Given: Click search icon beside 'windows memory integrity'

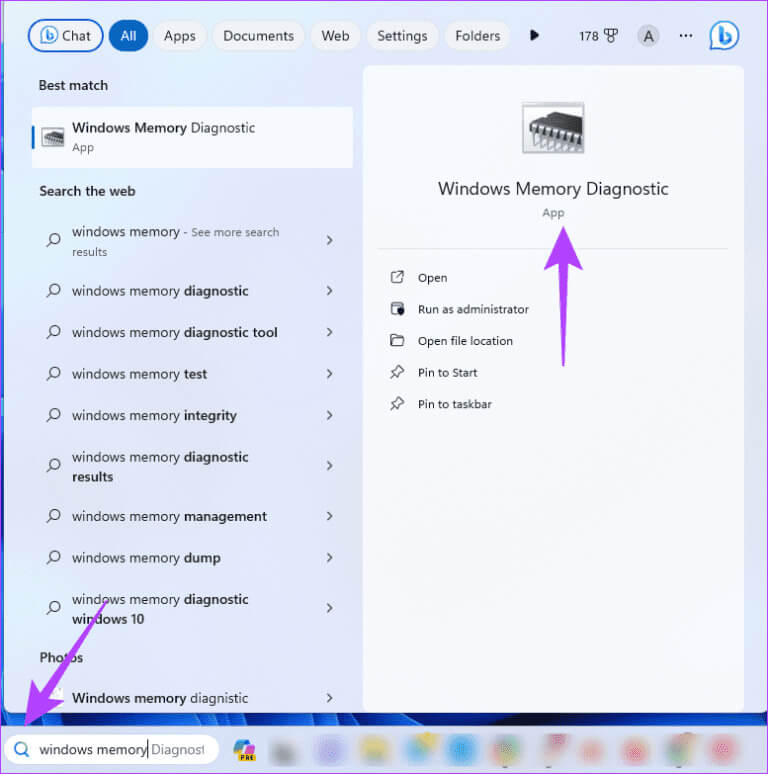Looking at the screenshot, I should (53, 415).
